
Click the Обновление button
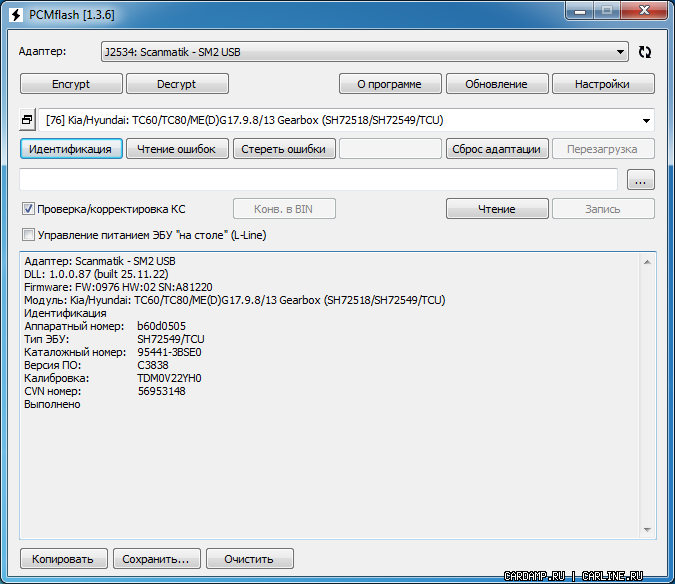coord(497,84)
